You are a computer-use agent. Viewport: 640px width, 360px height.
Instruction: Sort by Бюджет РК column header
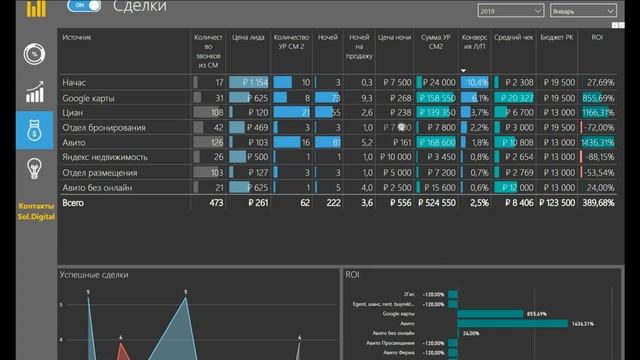point(557,38)
